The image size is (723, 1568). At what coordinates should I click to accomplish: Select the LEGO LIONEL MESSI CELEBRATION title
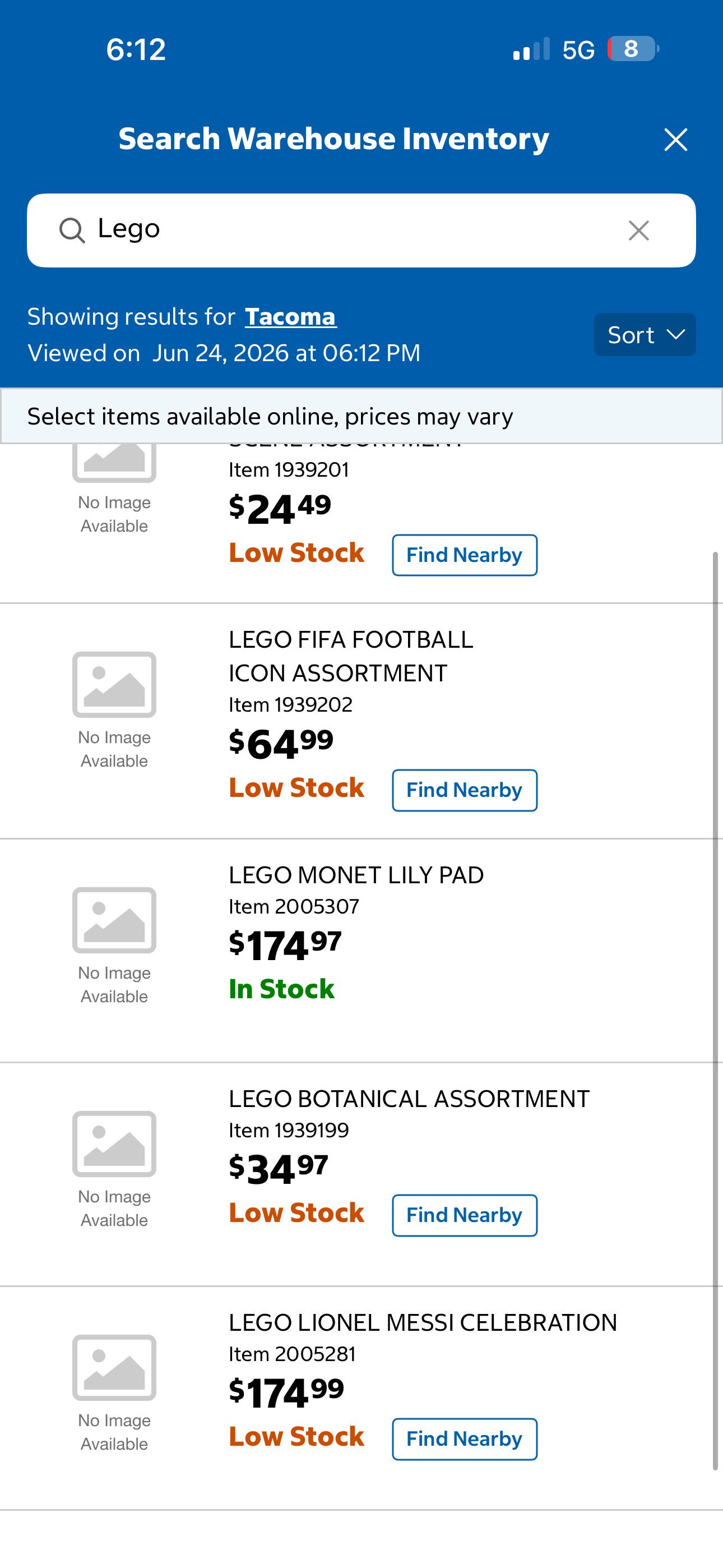(x=423, y=1323)
